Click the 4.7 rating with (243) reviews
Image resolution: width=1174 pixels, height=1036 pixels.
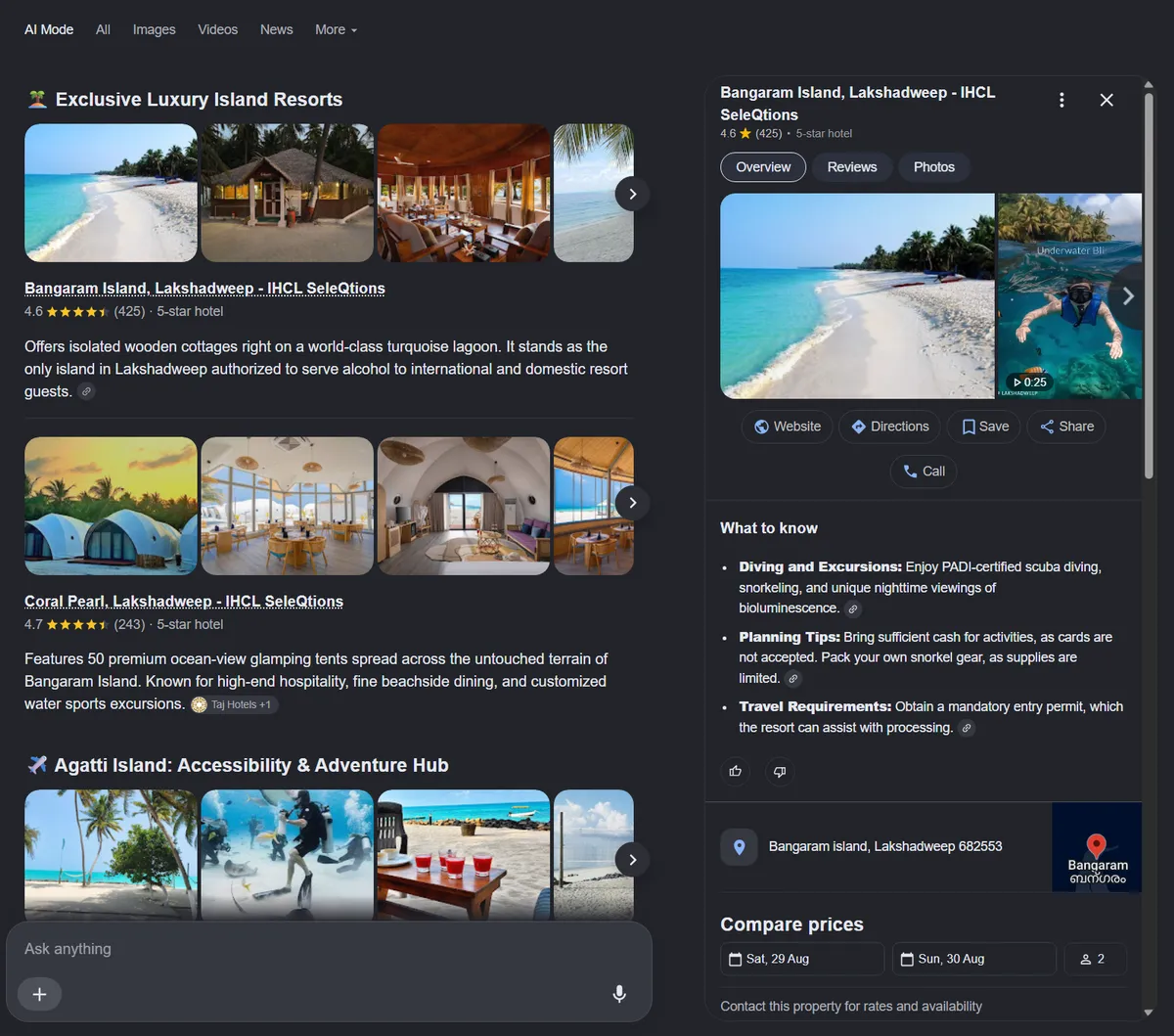[x=84, y=624]
